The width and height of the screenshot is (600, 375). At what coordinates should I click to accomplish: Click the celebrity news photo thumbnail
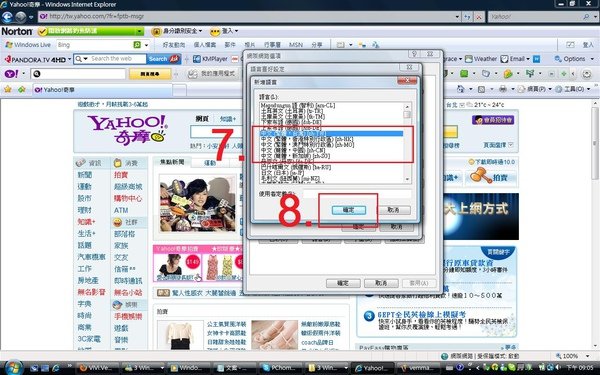197,204
